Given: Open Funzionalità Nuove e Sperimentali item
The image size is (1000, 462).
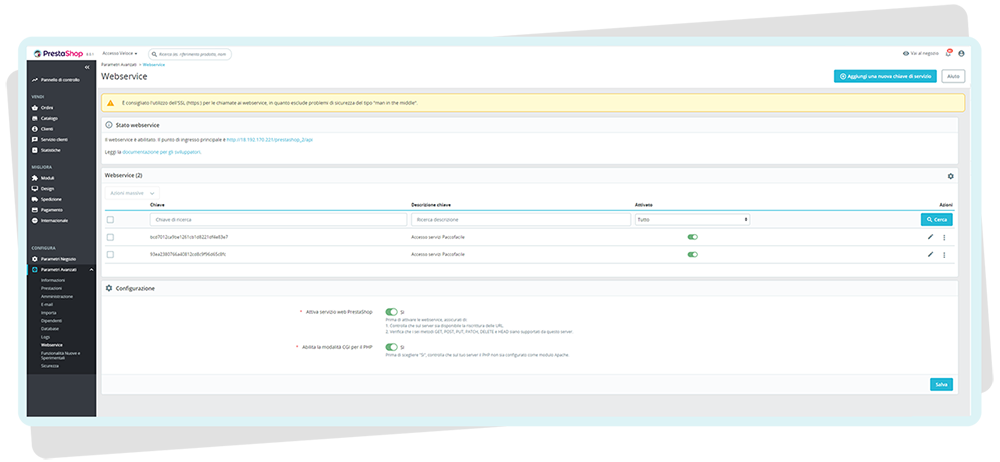Looking at the screenshot, I should (61, 355).
